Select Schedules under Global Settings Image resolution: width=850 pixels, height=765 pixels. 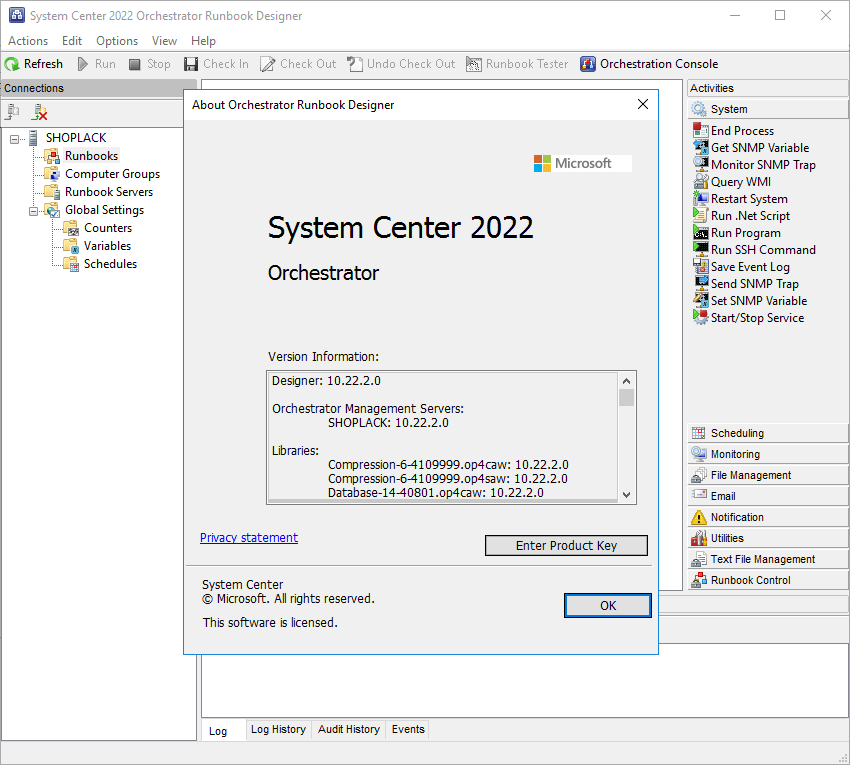coord(110,264)
